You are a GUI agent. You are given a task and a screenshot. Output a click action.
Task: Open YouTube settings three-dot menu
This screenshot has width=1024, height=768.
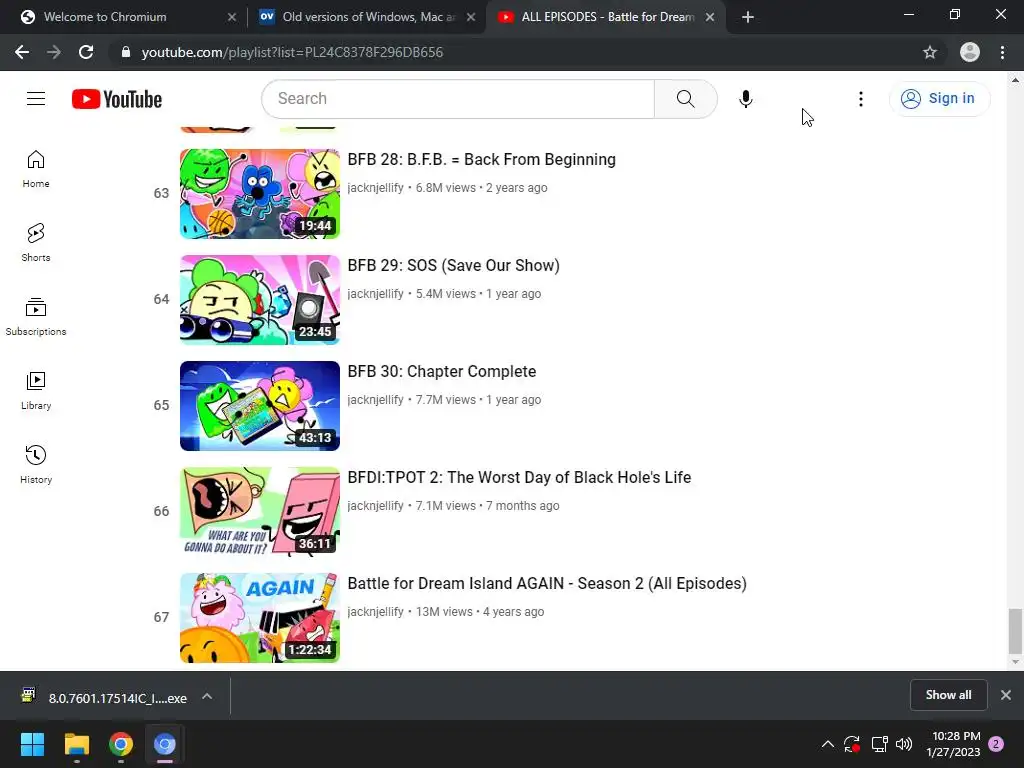(x=861, y=99)
